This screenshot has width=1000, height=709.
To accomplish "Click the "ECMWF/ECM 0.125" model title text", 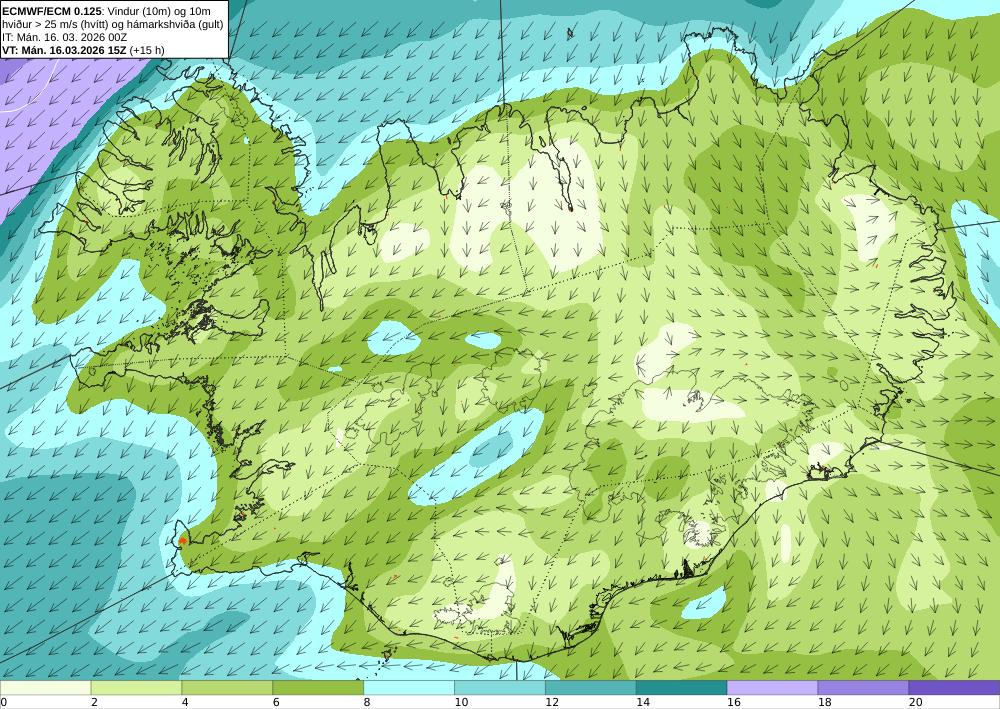I will pos(52,11).
